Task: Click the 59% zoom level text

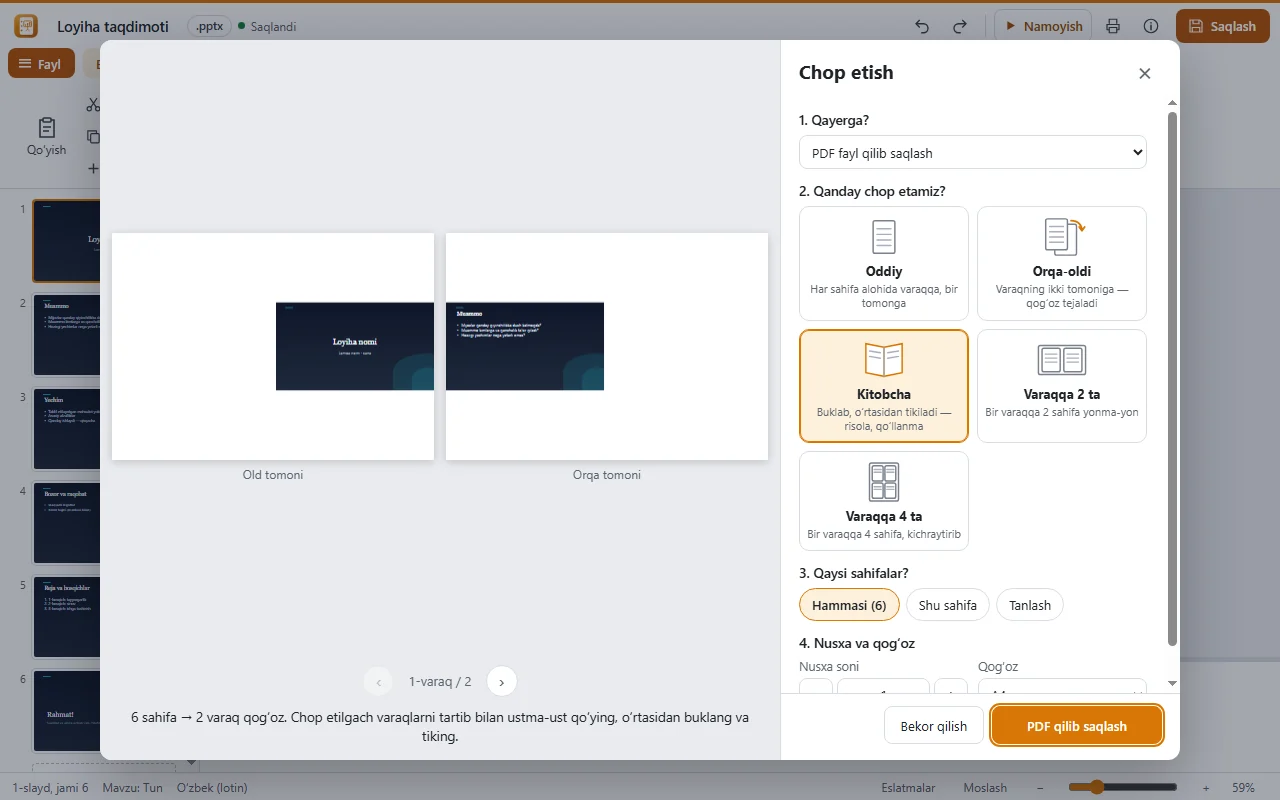Action: tap(1243, 787)
